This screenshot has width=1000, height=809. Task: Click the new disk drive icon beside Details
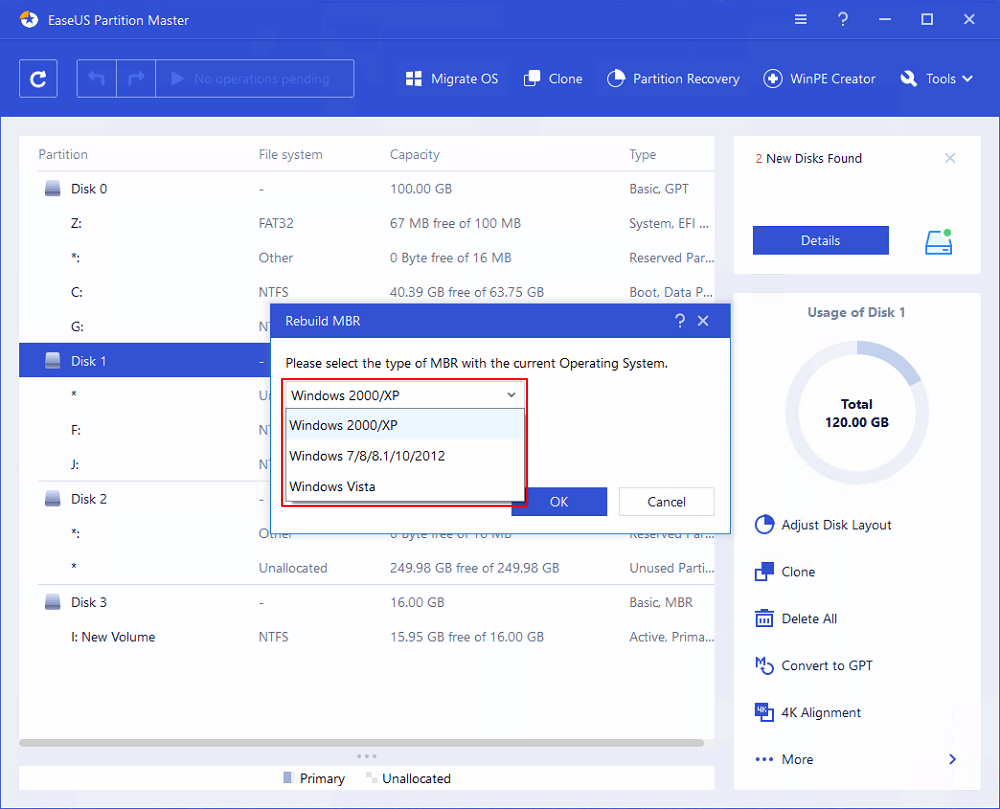pos(939,242)
